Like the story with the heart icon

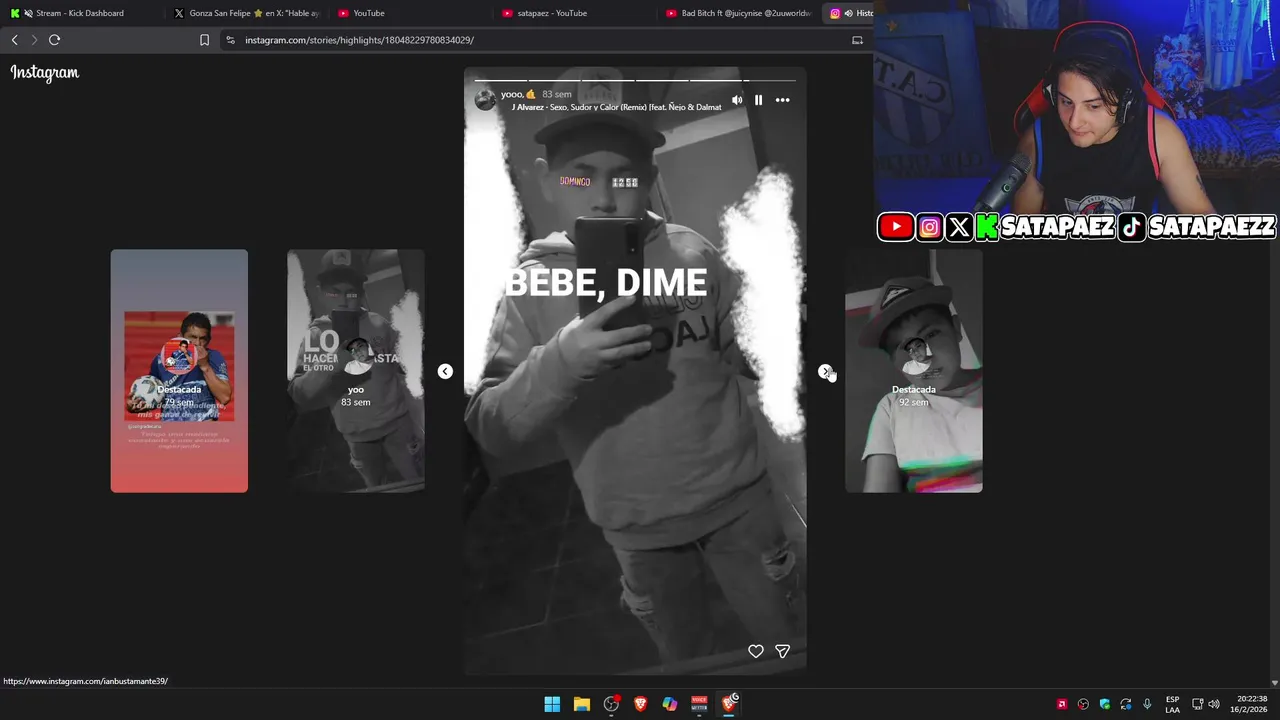(756, 651)
